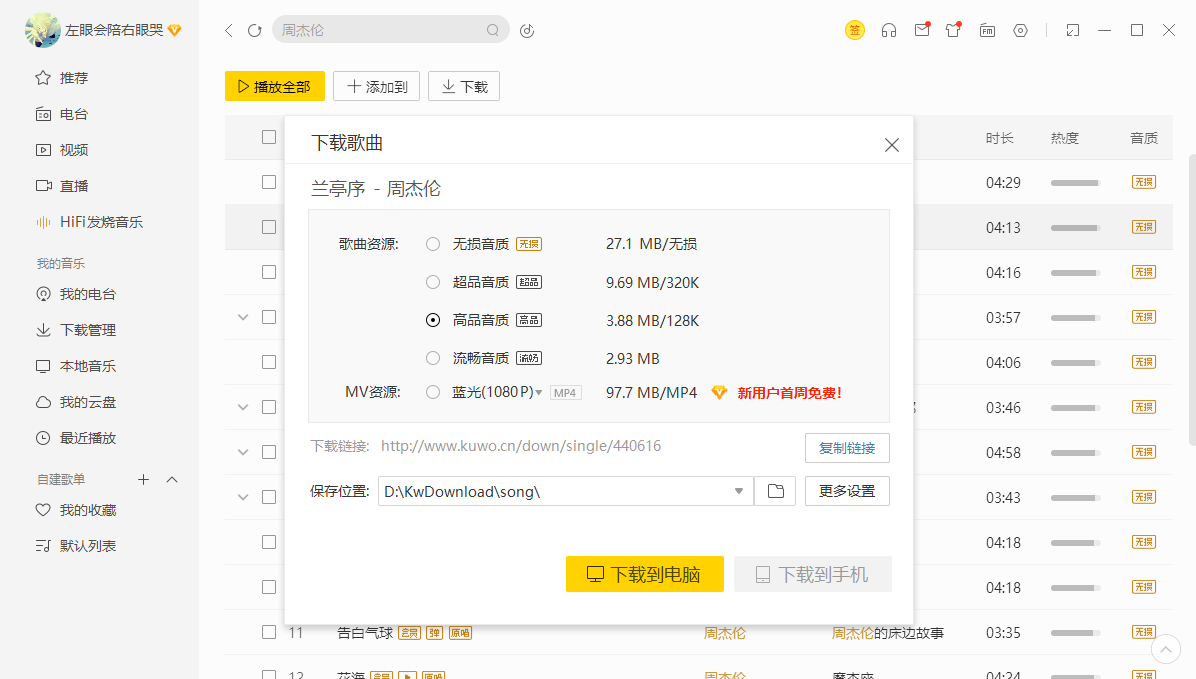This screenshot has width=1196, height=679.
Task: Click the 热度 bar for the 04:18 song above row 11
Action: point(1075,588)
